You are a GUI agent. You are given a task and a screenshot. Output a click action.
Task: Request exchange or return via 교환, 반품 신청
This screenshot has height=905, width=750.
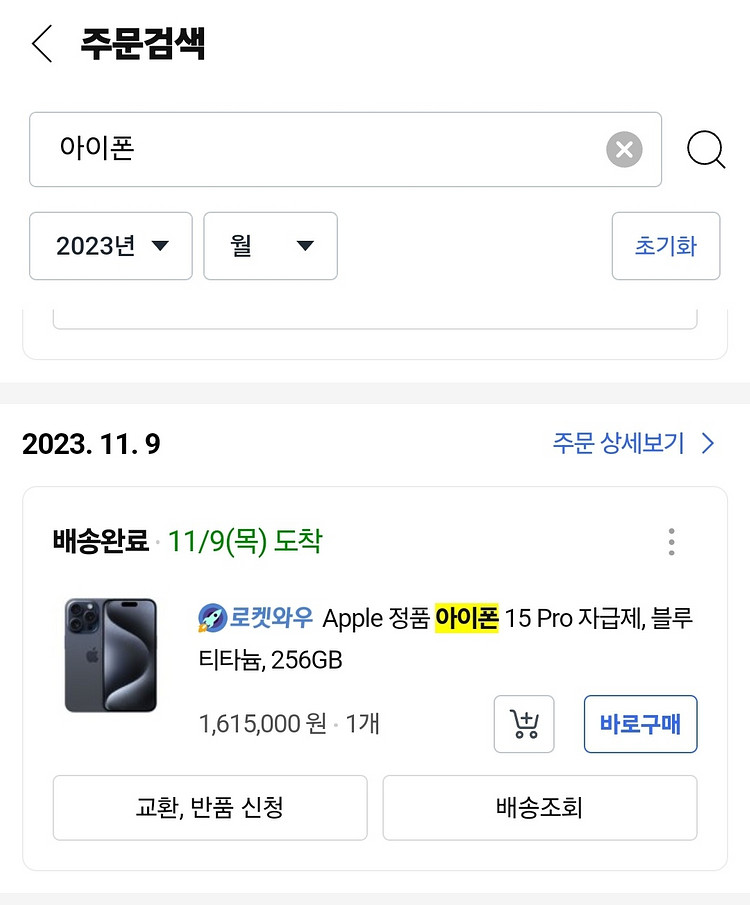click(210, 807)
